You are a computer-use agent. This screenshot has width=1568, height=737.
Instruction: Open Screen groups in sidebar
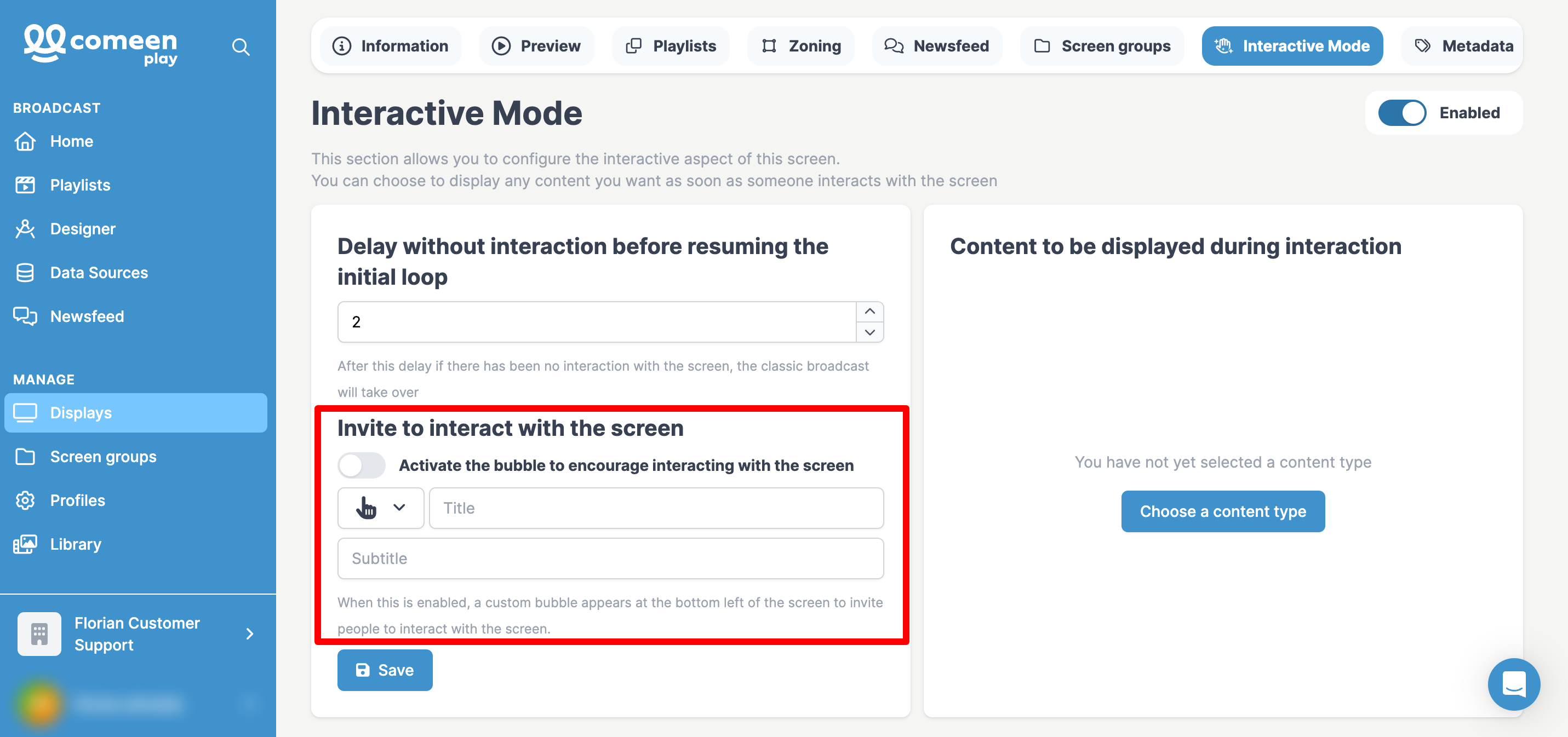click(103, 457)
